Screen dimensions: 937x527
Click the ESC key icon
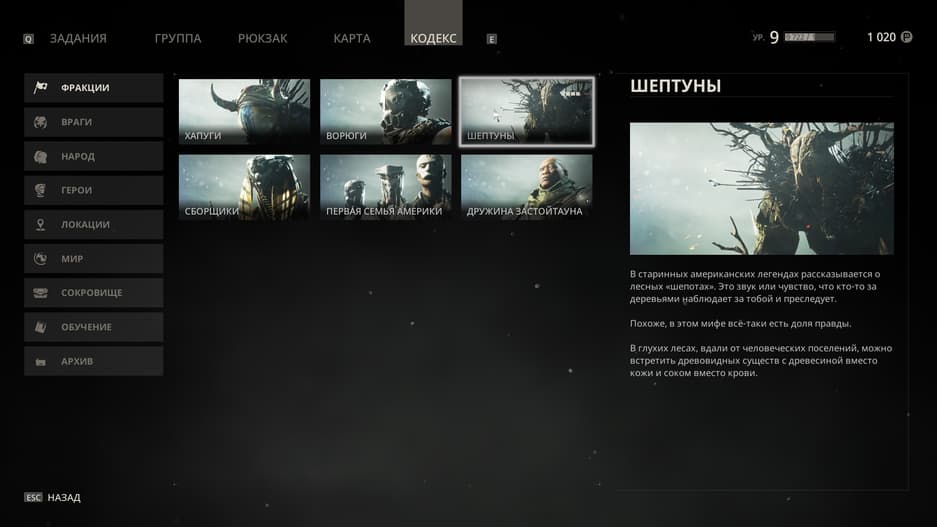coord(33,497)
